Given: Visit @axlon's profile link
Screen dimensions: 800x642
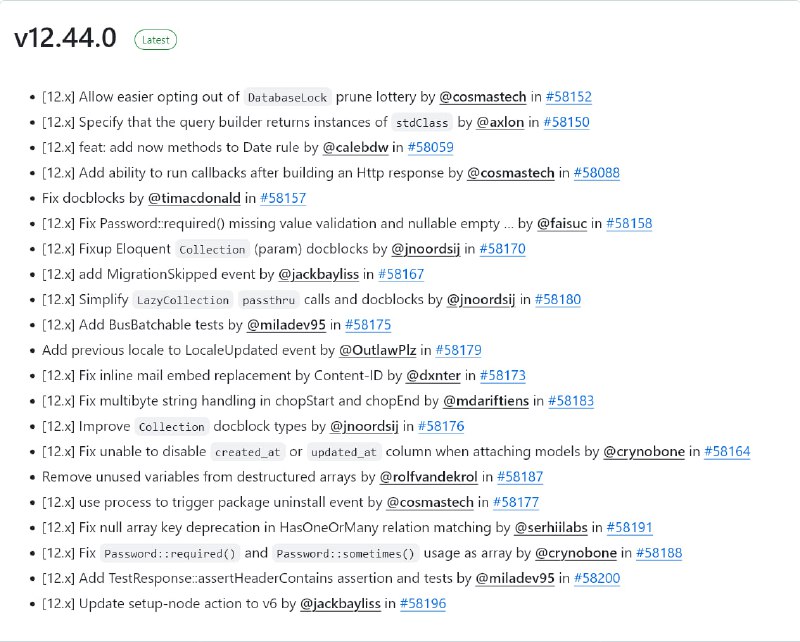Looking at the screenshot, I should pos(500,122).
